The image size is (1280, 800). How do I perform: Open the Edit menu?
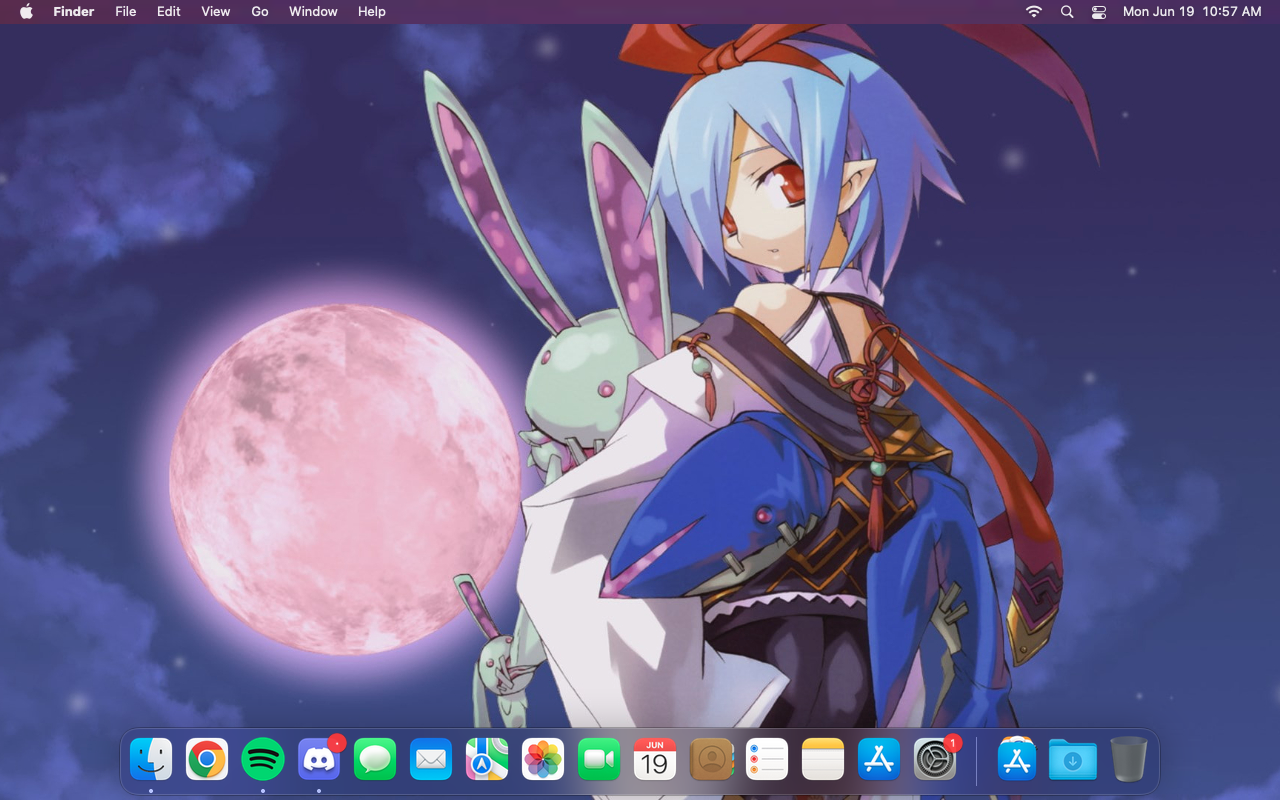169,11
